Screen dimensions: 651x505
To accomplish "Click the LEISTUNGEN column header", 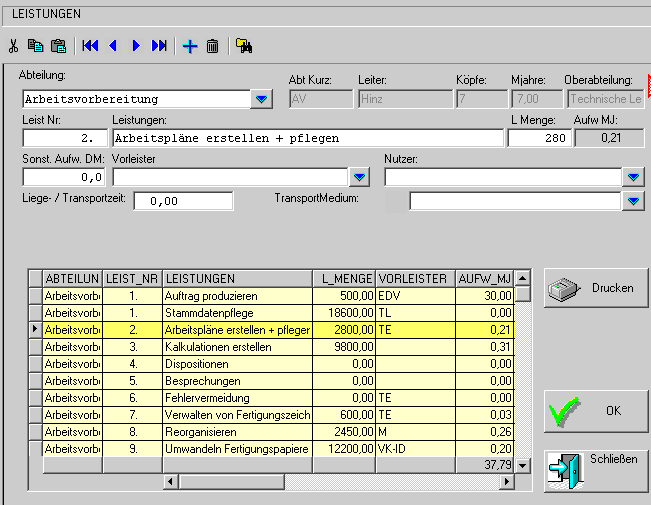I will 237,279.
